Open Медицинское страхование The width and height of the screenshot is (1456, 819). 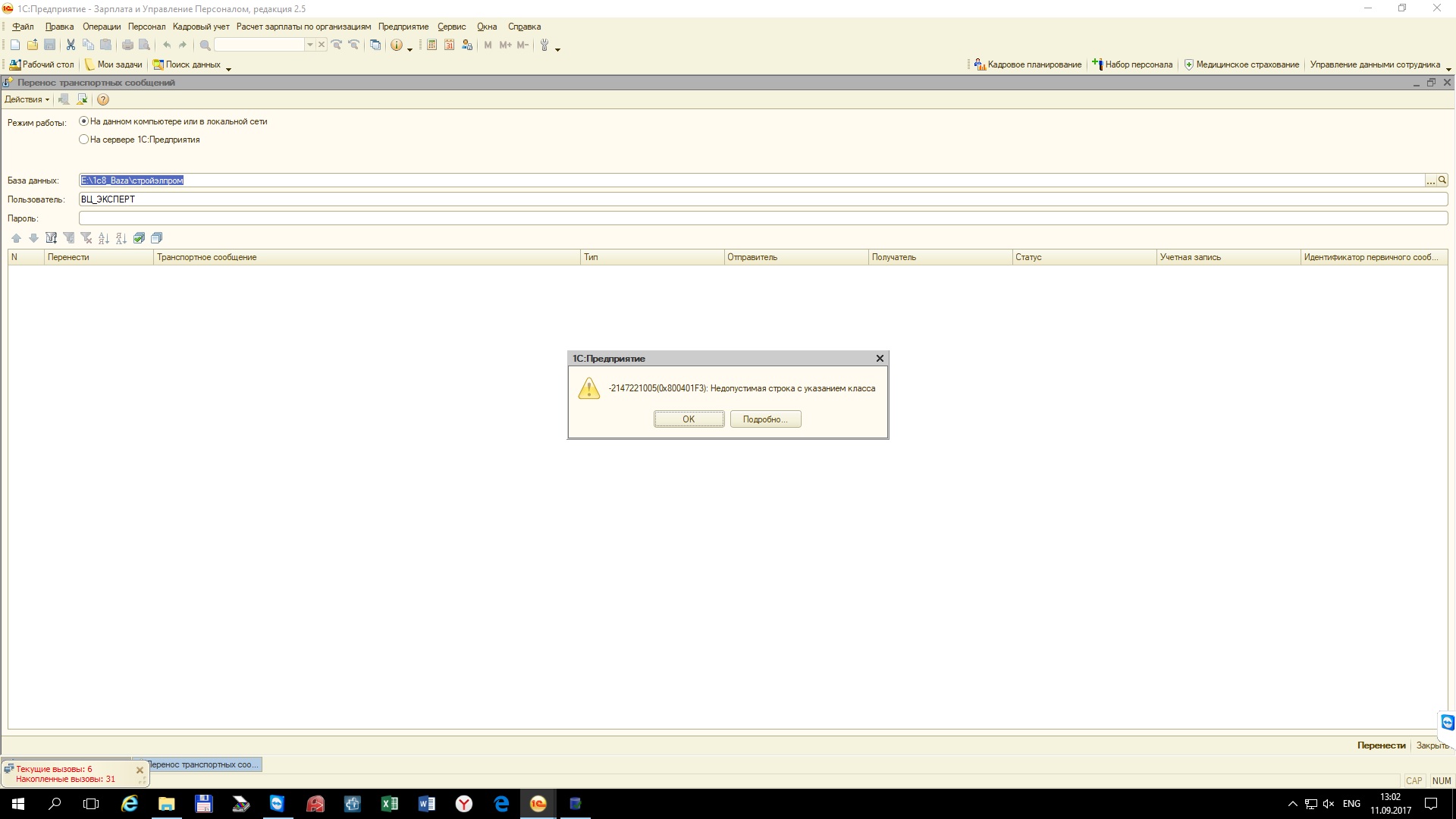click(1241, 64)
